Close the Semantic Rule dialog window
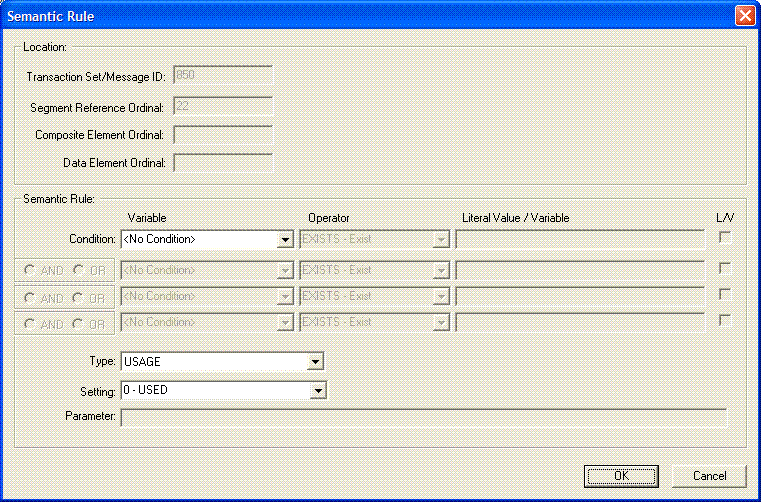Viewport: 761px width, 502px height. pos(744,16)
